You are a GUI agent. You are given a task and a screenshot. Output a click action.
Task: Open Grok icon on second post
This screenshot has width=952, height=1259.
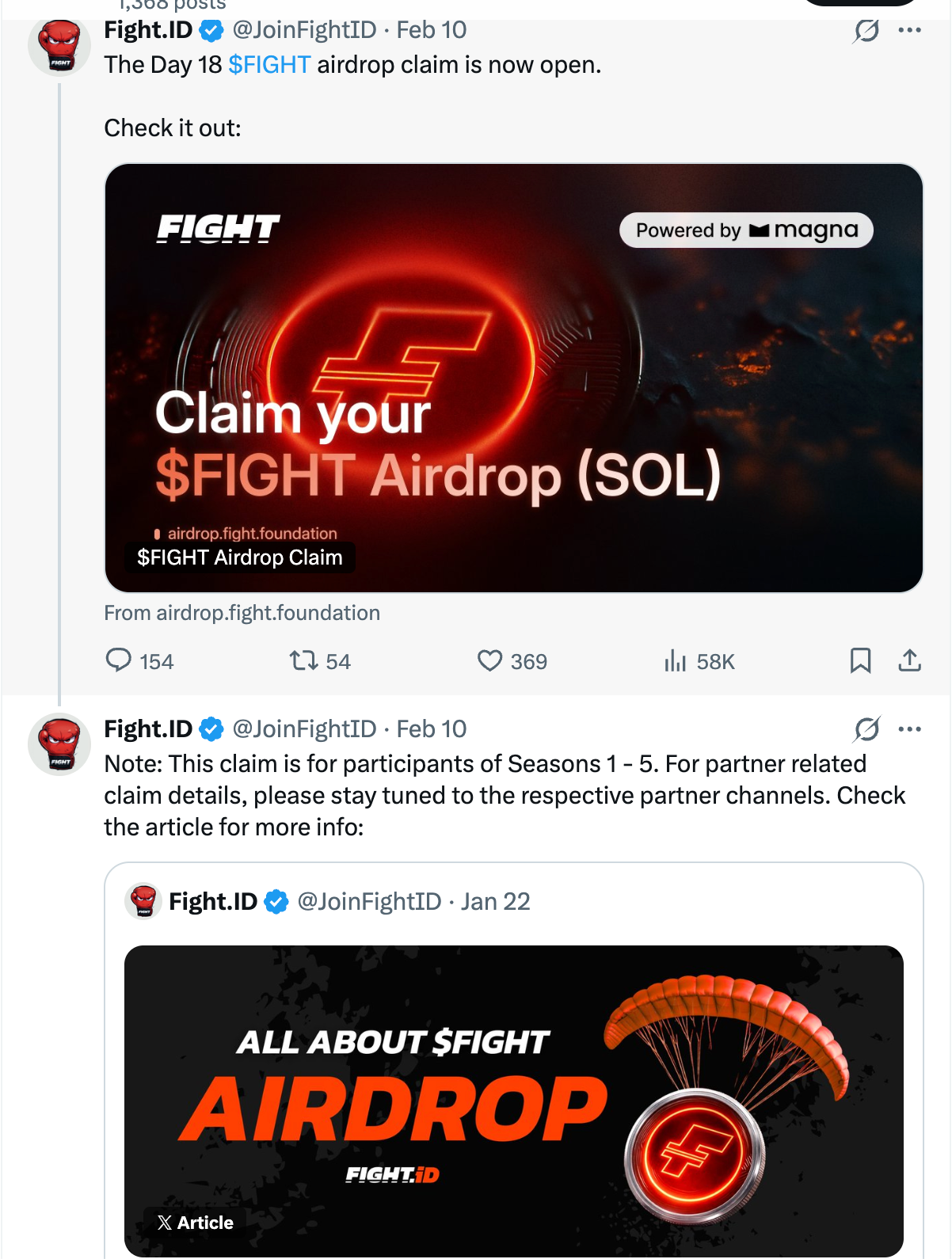[866, 728]
